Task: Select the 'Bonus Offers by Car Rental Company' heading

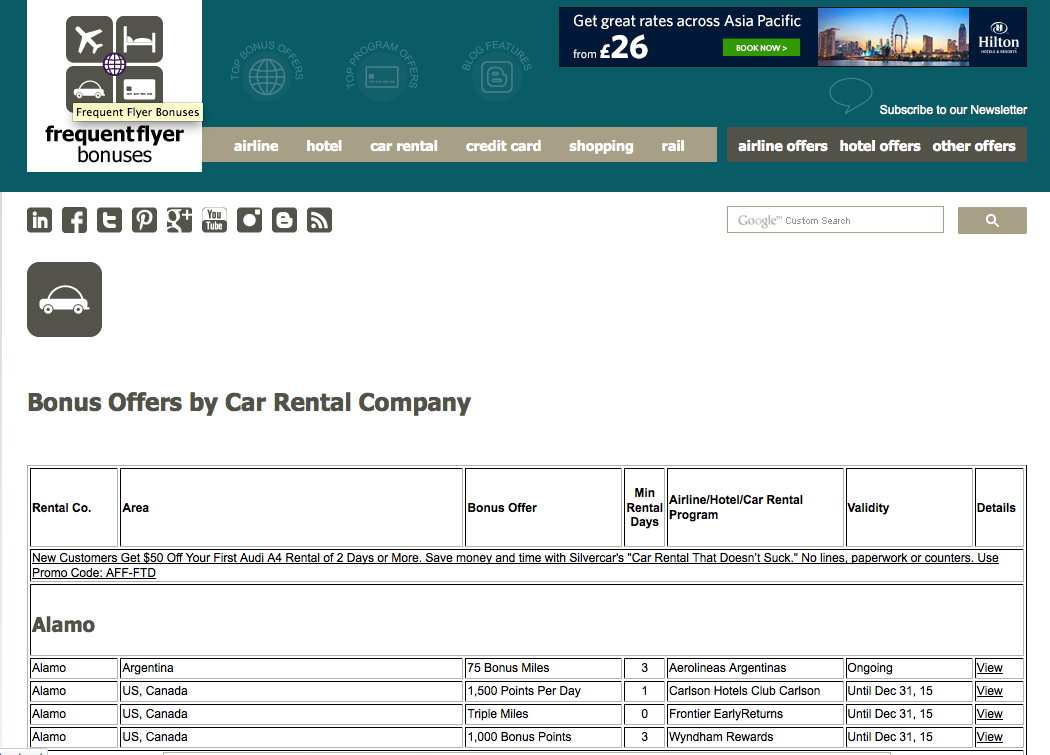Action: tap(249, 403)
